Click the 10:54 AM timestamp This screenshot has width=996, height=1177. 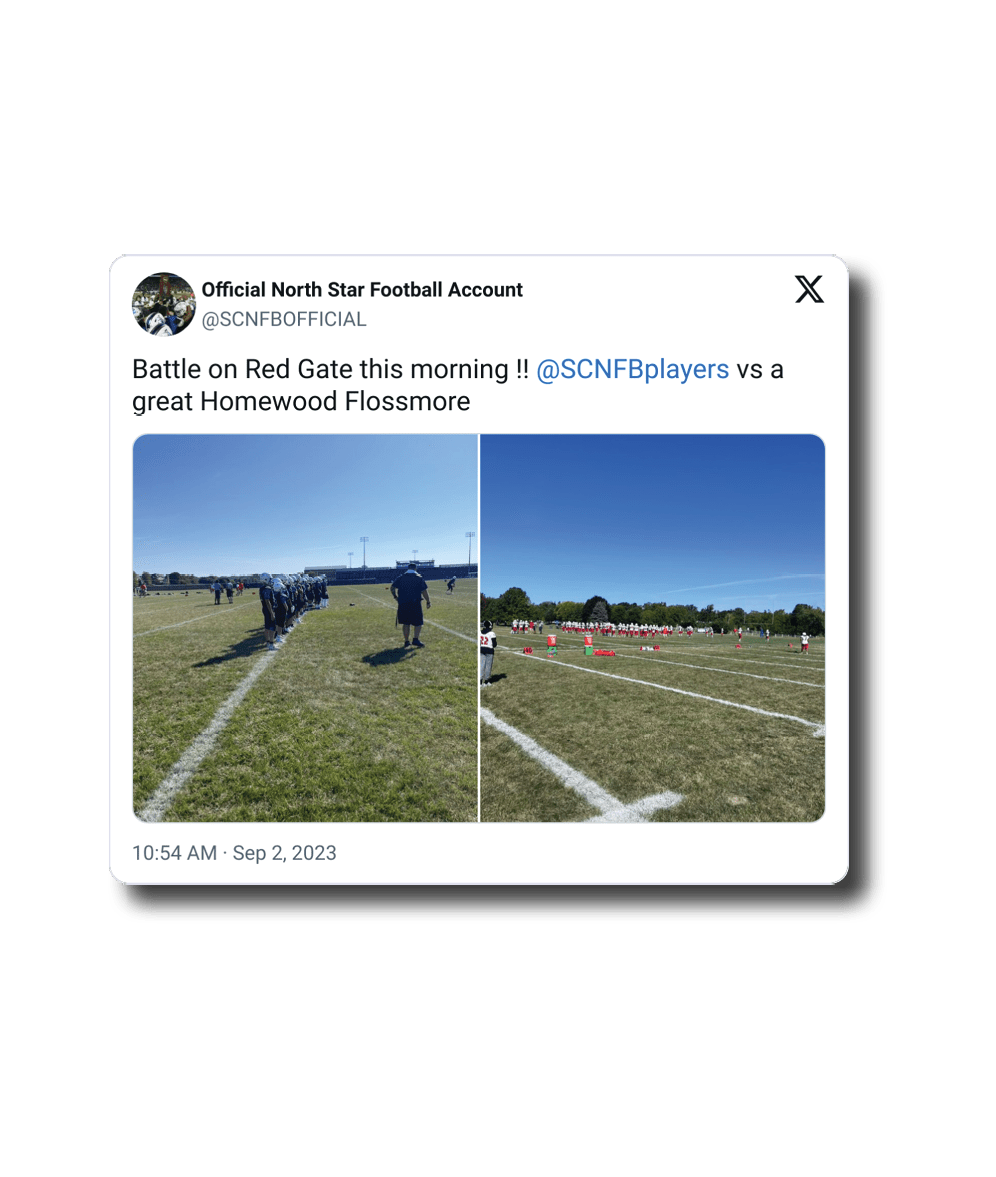[174, 853]
